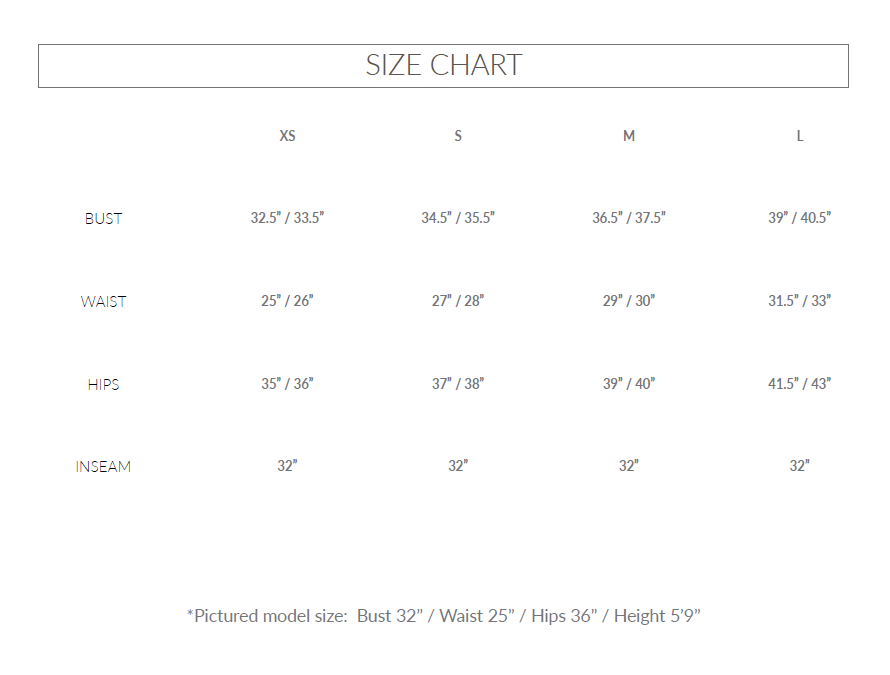Select the S size column header
The image size is (890, 675).
pyautogui.click(x=458, y=136)
